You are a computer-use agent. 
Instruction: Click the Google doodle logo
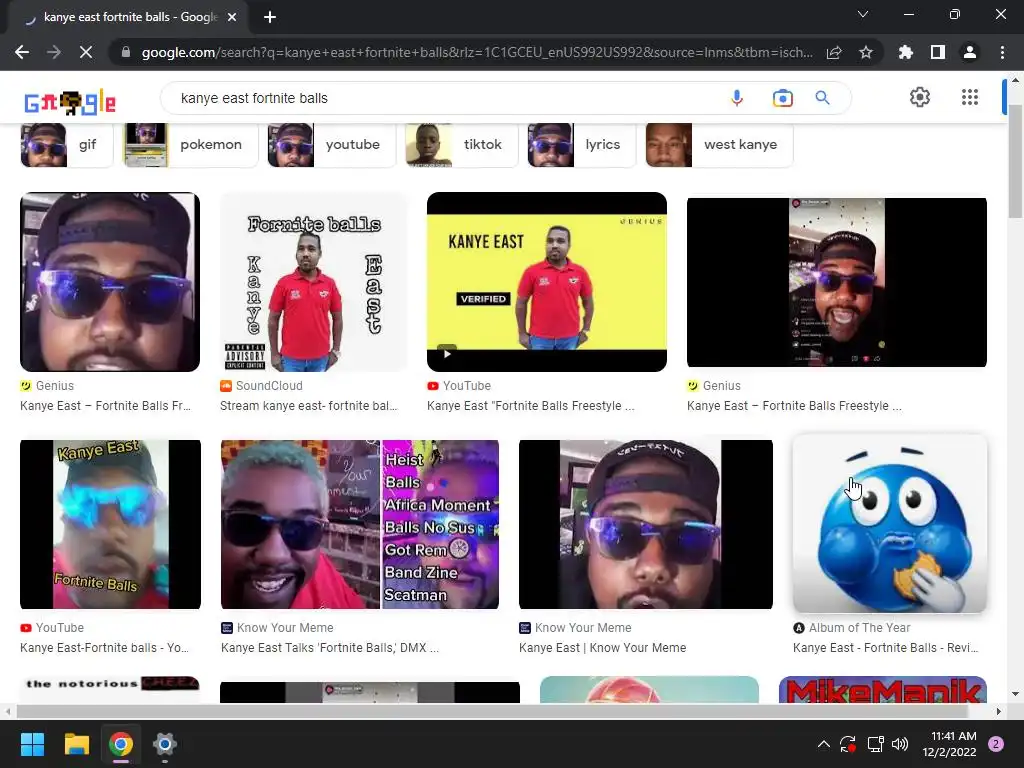point(70,102)
